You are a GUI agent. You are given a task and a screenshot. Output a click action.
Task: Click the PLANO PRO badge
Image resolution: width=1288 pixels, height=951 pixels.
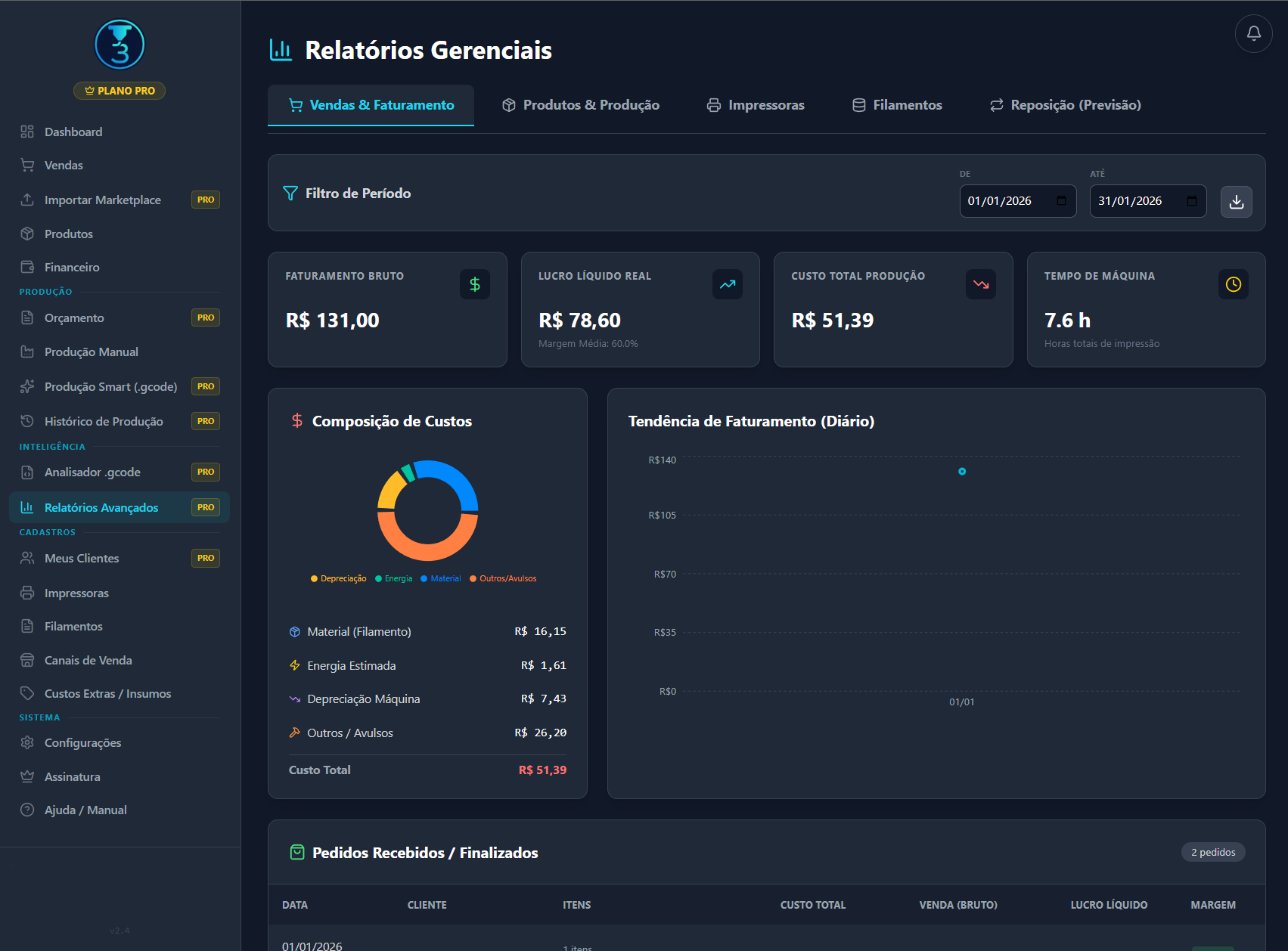point(119,91)
